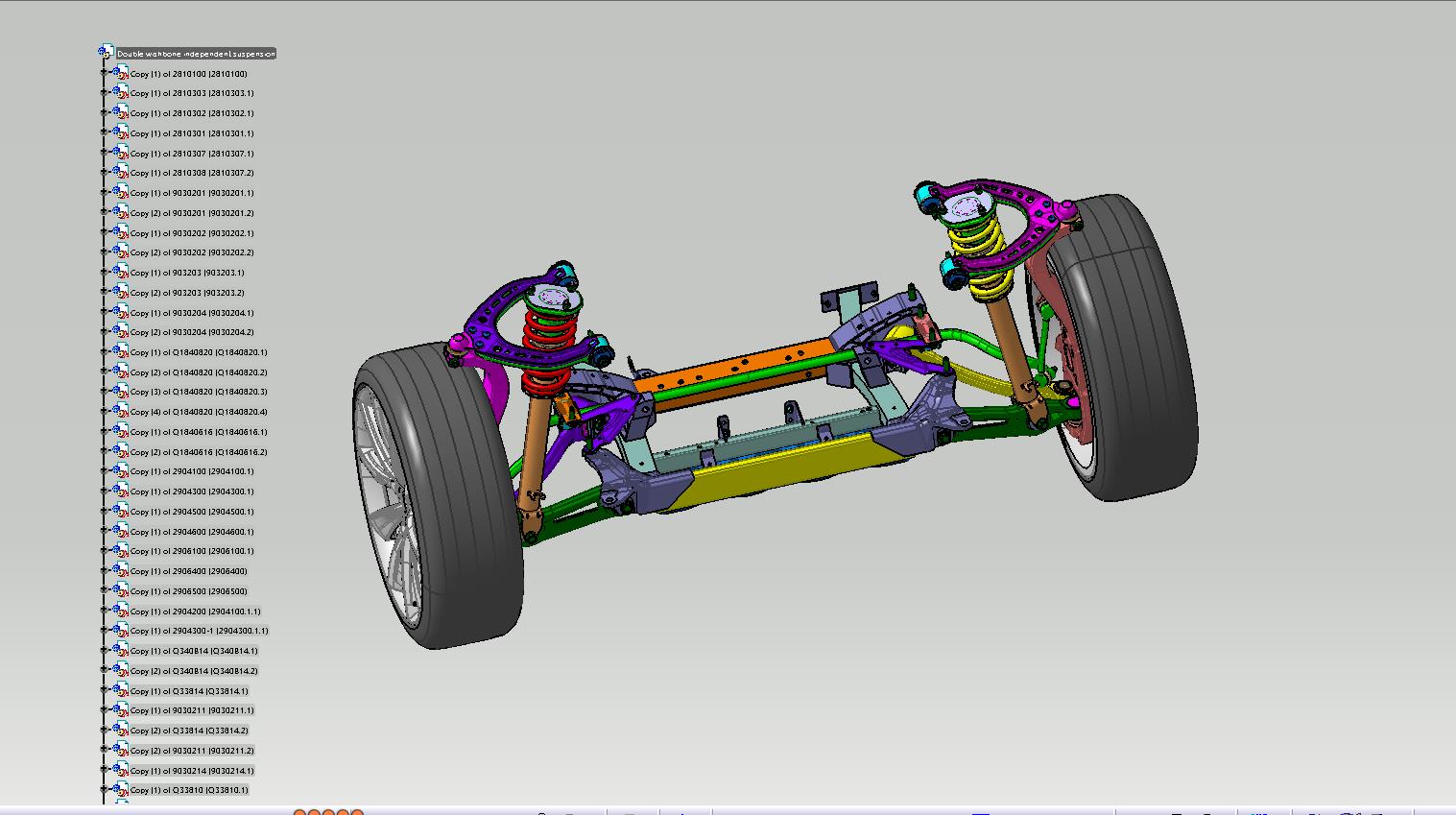Image resolution: width=1456 pixels, height=815 pixels.
Task: Select the label 'Copy (2) of Q1840616 (Q1840616.2)'
Action: coord(199,452)
